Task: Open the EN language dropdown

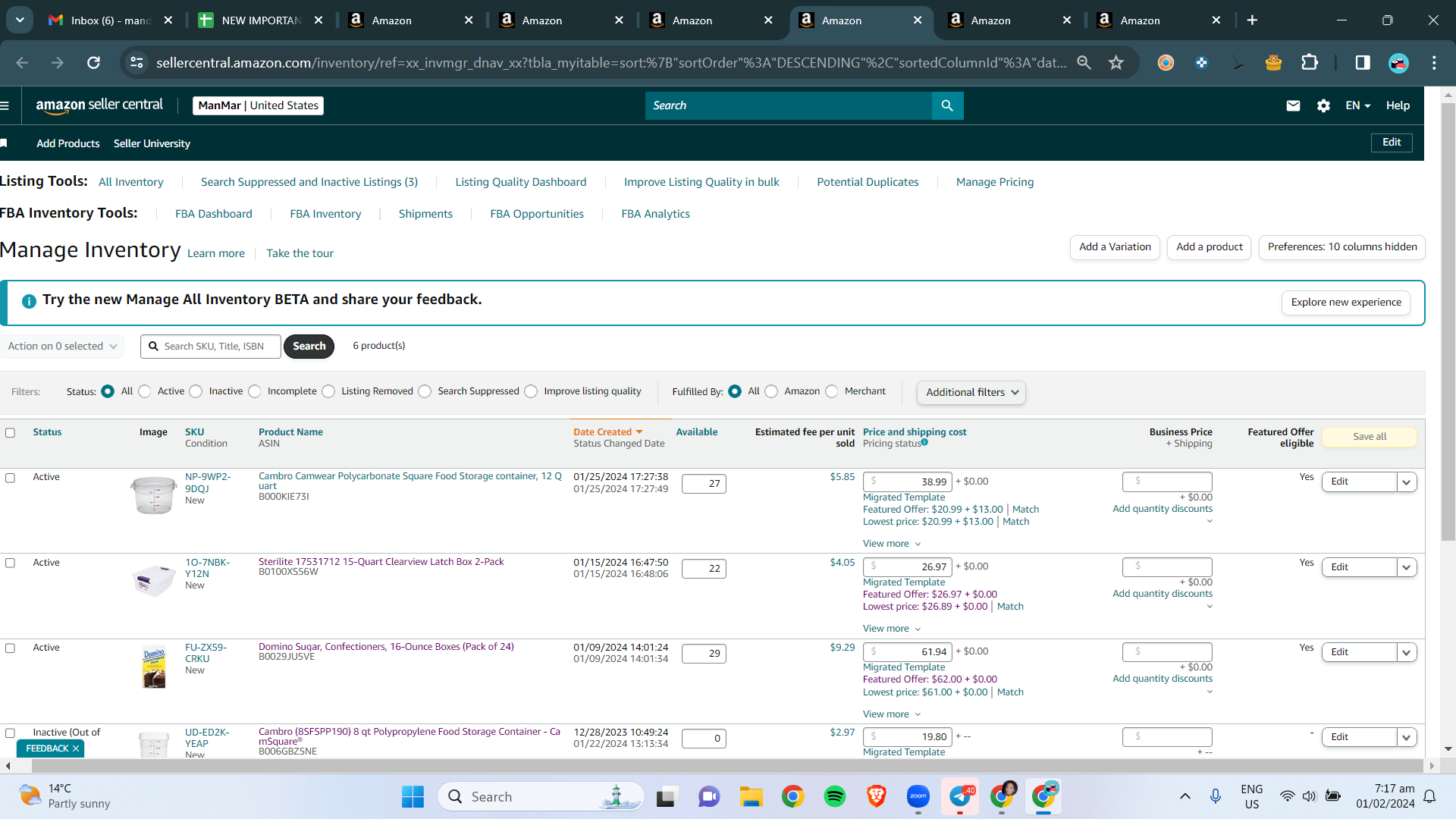Action: click(x=1357, y=105)
